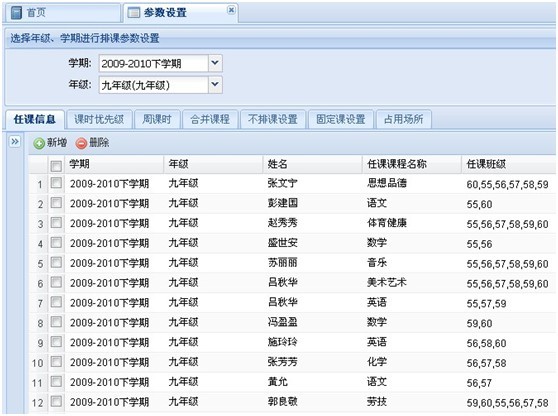The height and width of the screenshot is (416, 558).
Task: Select the checkbox for 郭良敬 row 12
Action: tap(56, 401)
